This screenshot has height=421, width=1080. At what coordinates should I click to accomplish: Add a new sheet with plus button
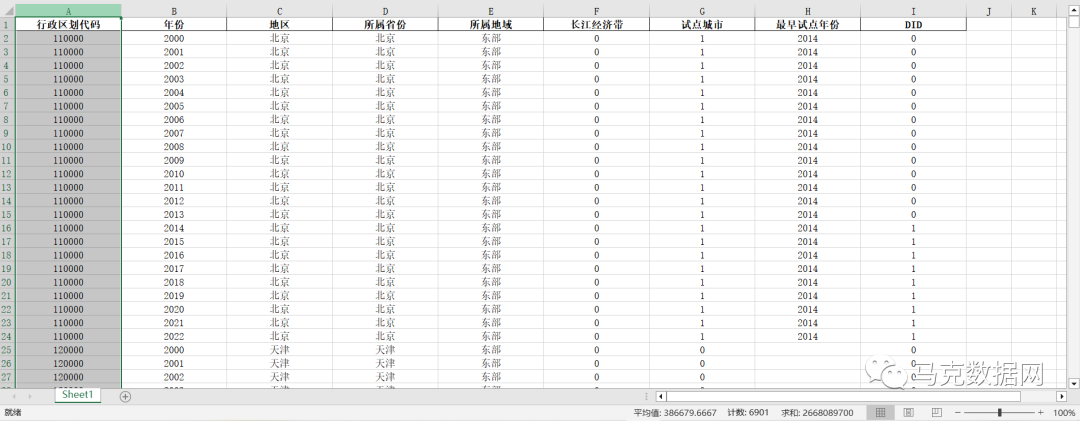click(x=125, y=396)
